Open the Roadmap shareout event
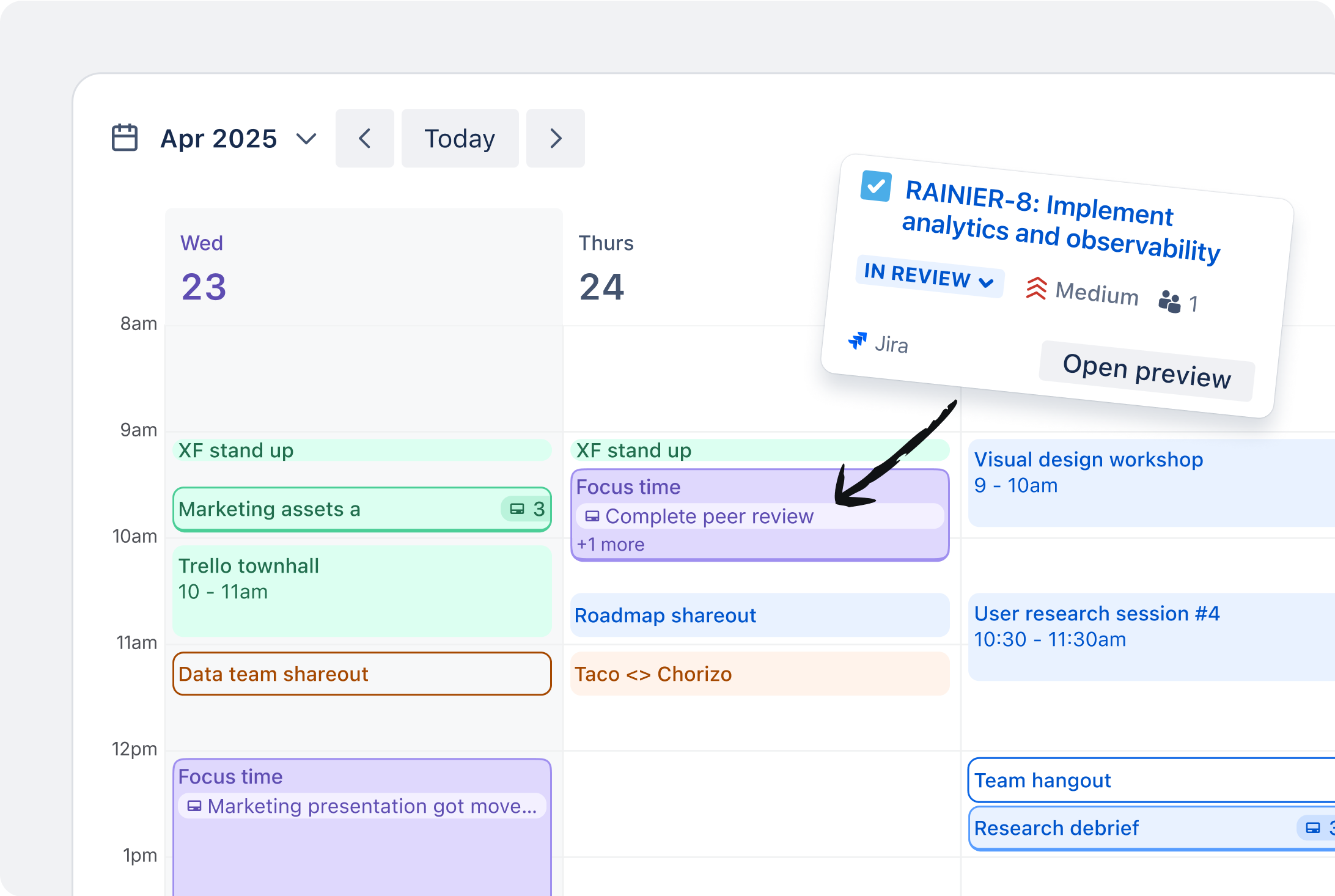This screenshot has width=1335, height=896. [760, 615]
